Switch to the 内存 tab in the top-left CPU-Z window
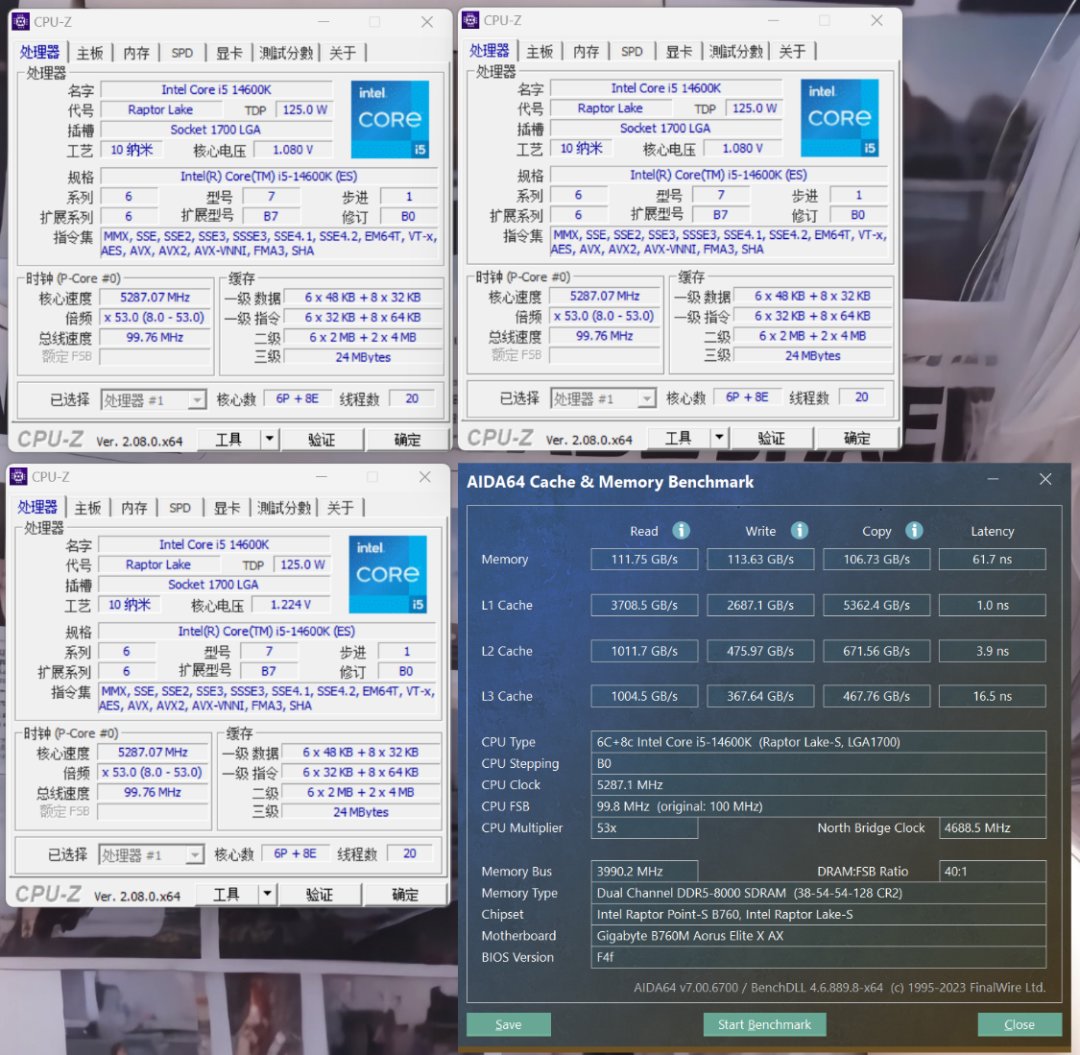 point(136,53)
